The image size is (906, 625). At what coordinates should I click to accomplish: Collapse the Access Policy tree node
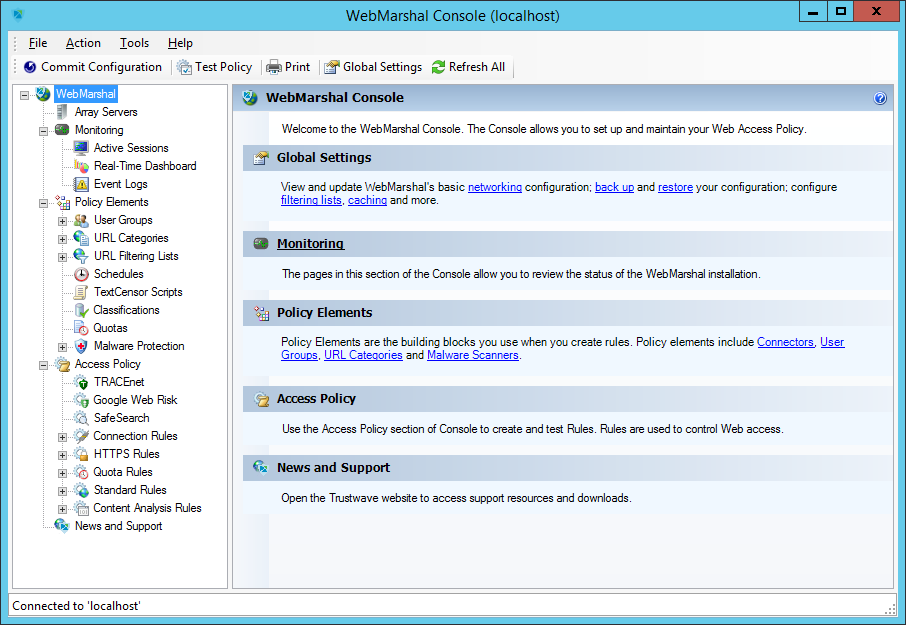point(44,364)
